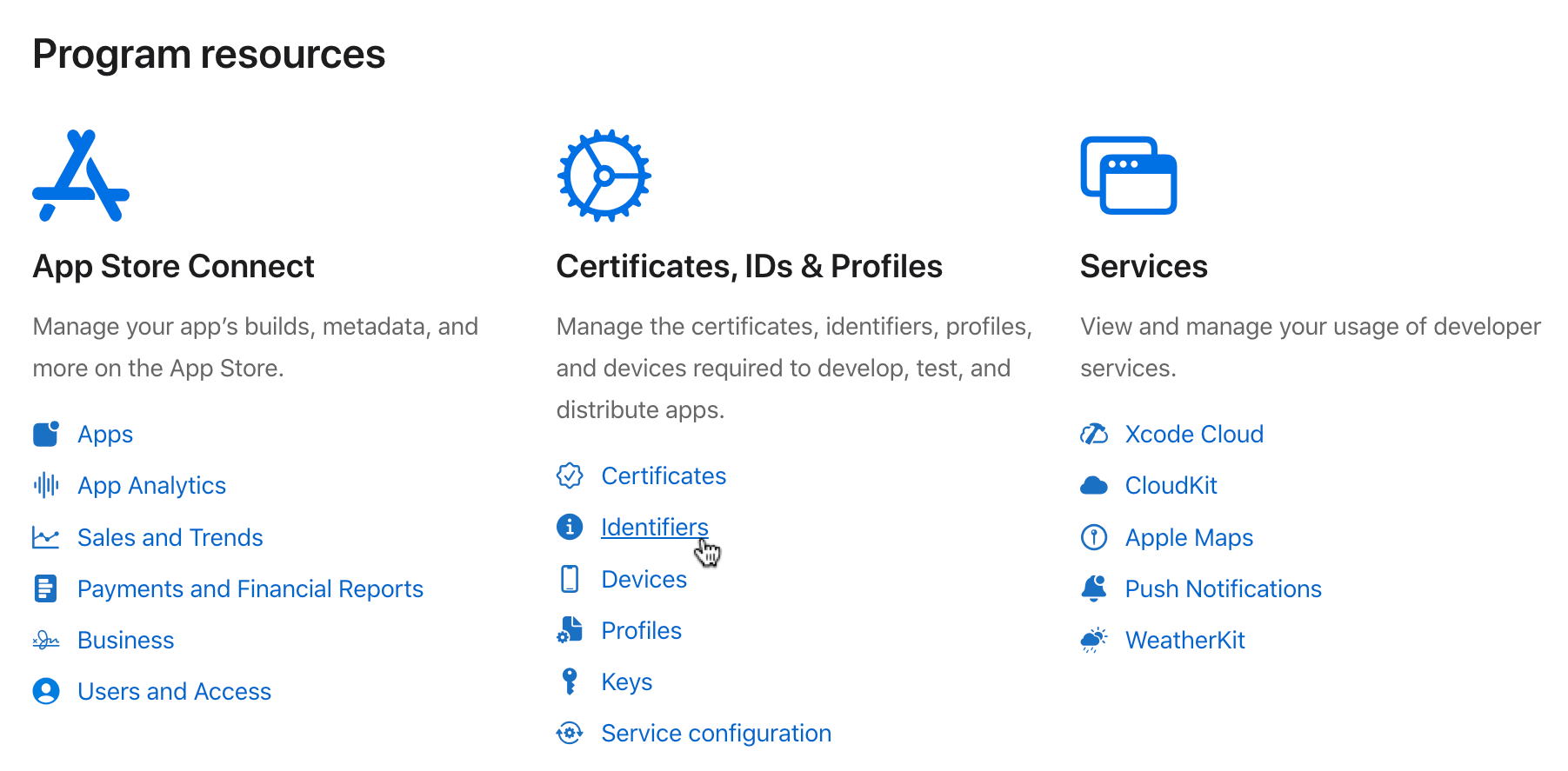Click the Apple Maps compass icon
1568x771 pixels.
click(1094, 537)
